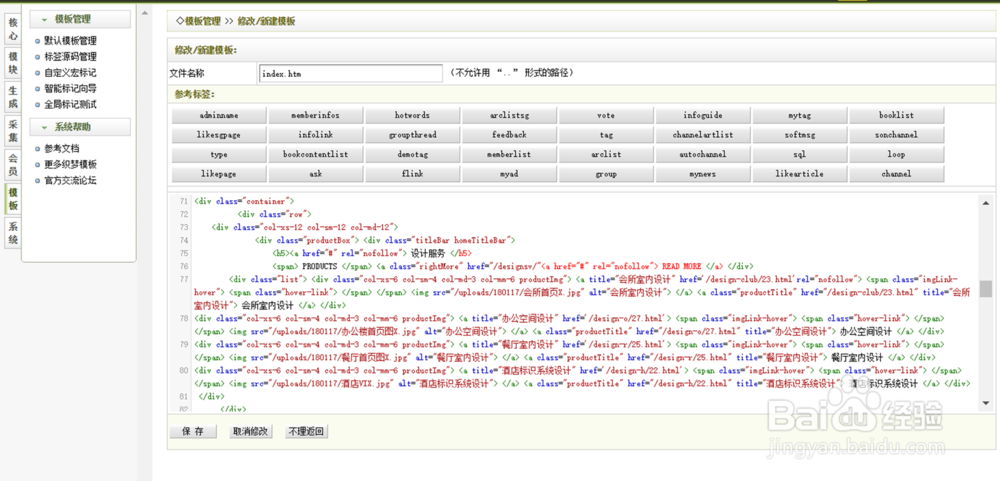1000x481 pixels.
Task: Insert the likepage tag
Action: click(219, 174)
